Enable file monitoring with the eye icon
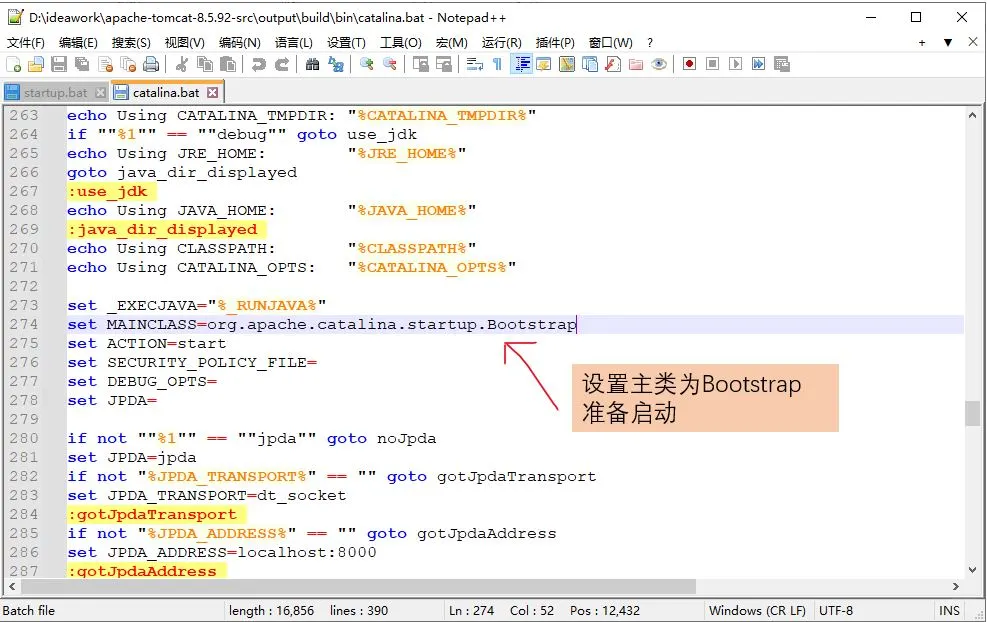 [658, 63]
